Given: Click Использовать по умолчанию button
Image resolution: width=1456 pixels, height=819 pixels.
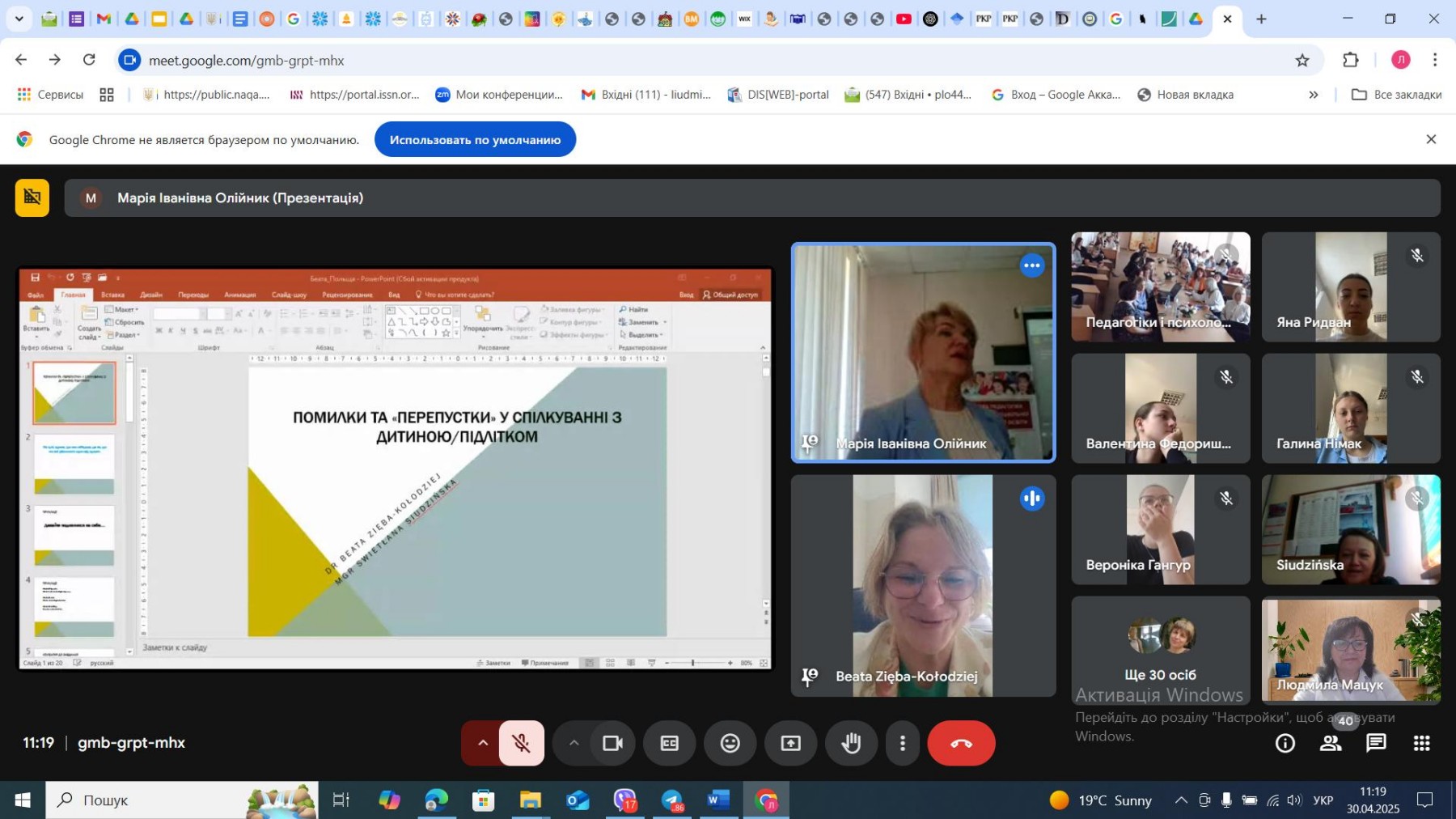Looking at the screenshot, I should tap(475, 140).
